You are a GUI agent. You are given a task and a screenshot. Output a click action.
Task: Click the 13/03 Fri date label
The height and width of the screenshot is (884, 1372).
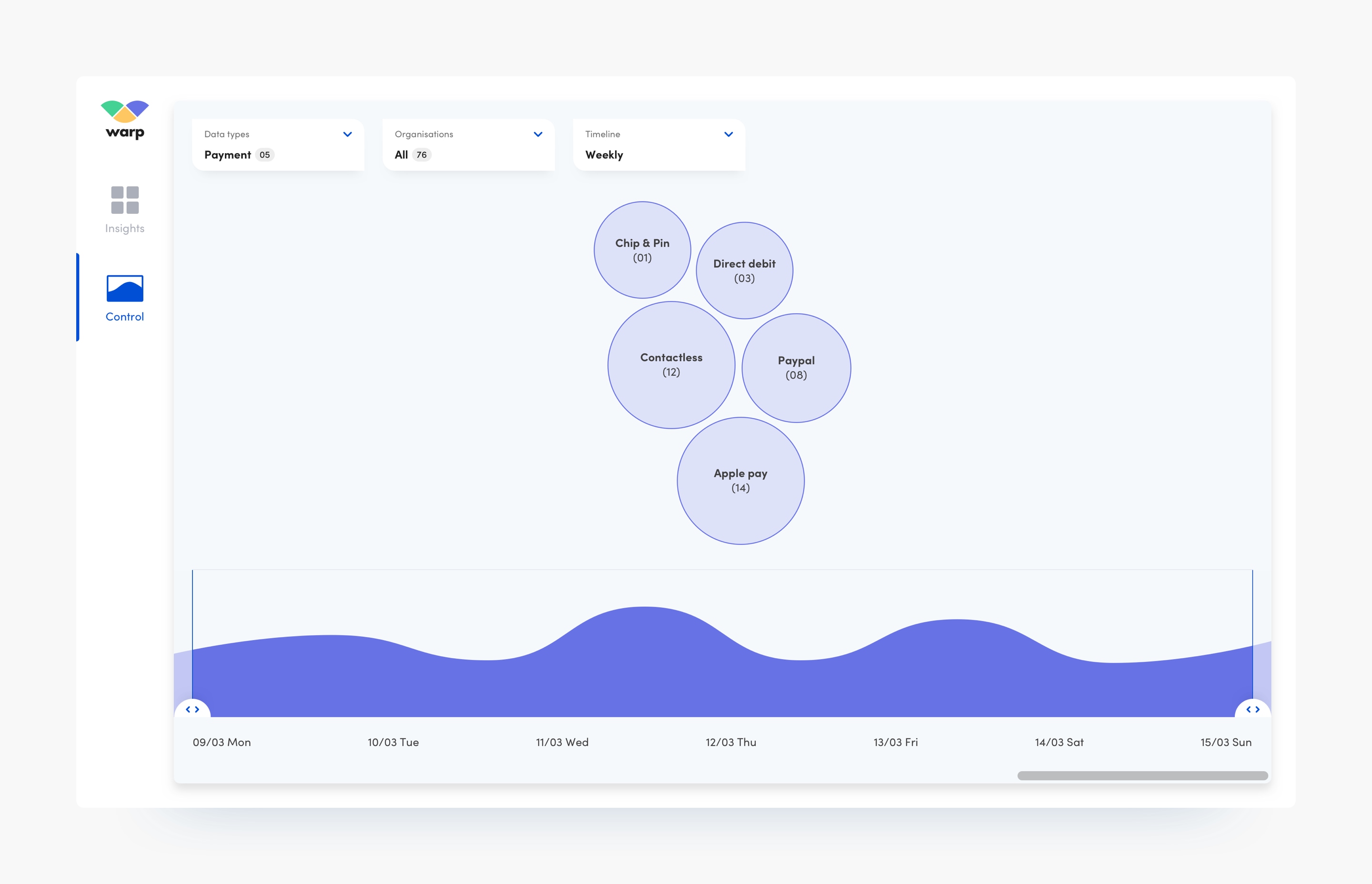[896, 742]
